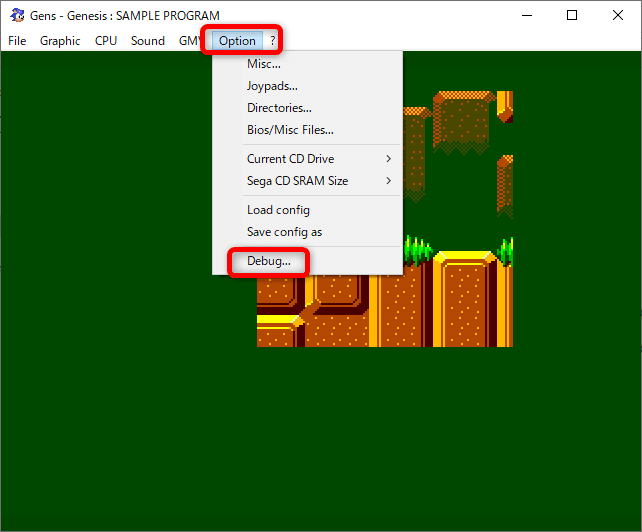
Task: Close the open Option menu
Action: 237,41
